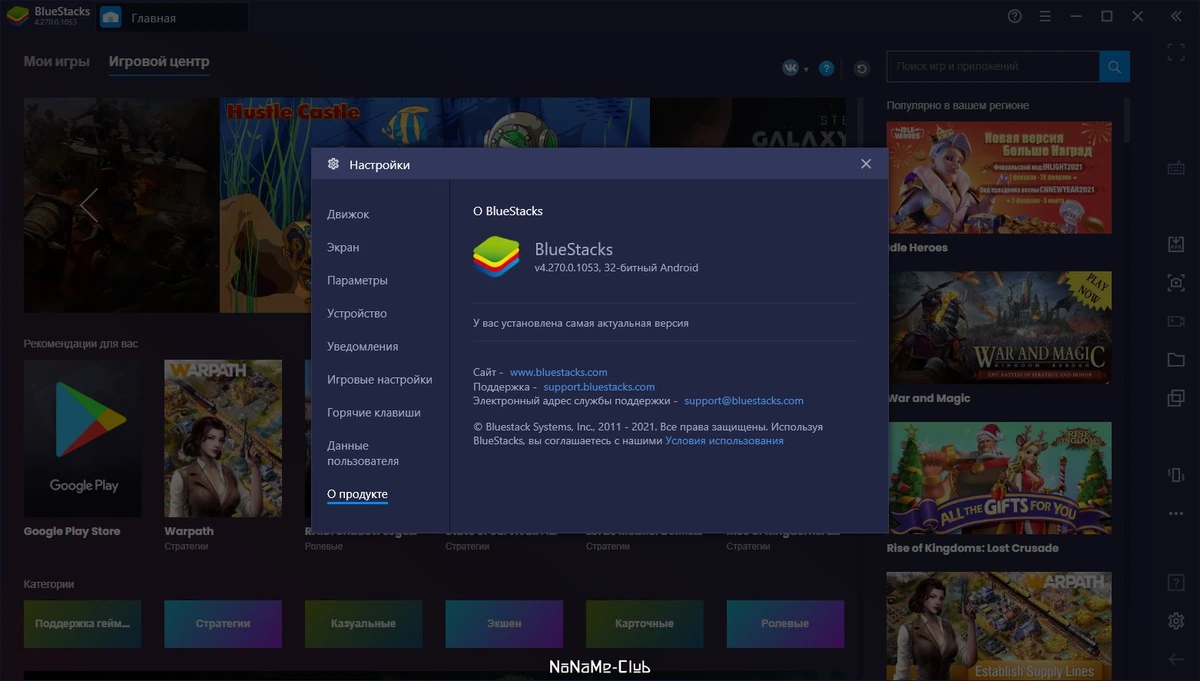Focus the Поиск игр и приложений field

coord(993,66)
